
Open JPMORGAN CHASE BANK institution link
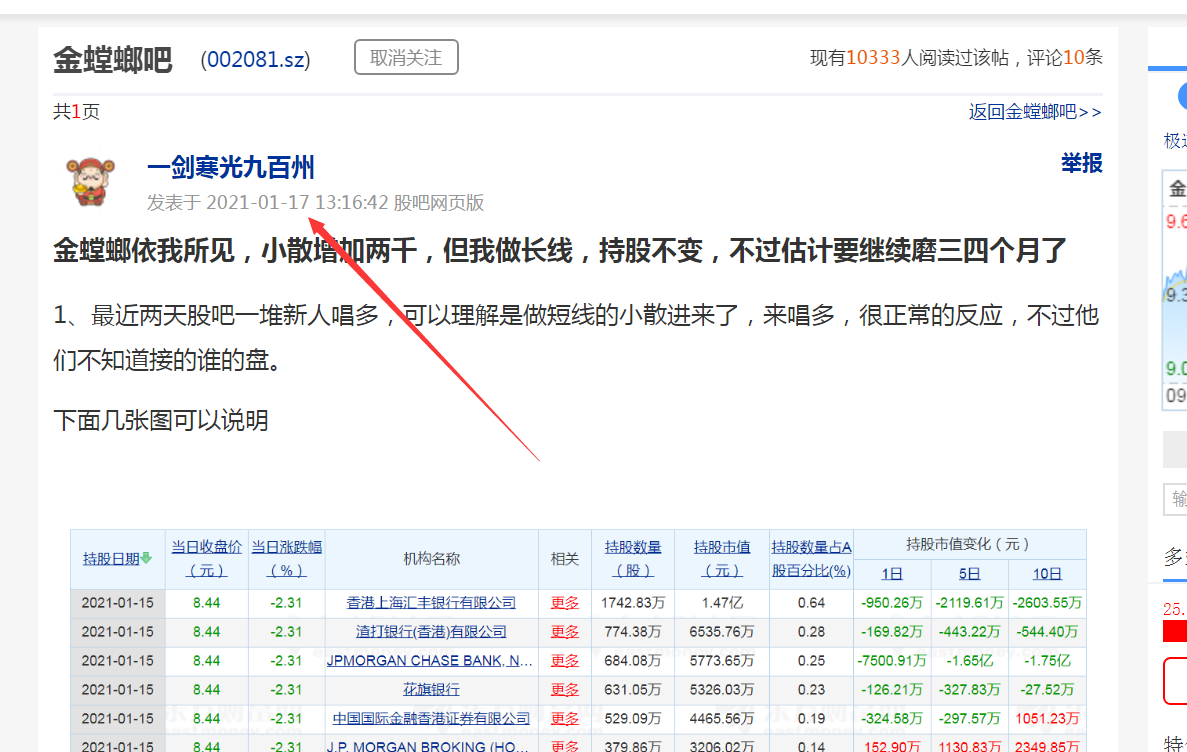[429, 660]
